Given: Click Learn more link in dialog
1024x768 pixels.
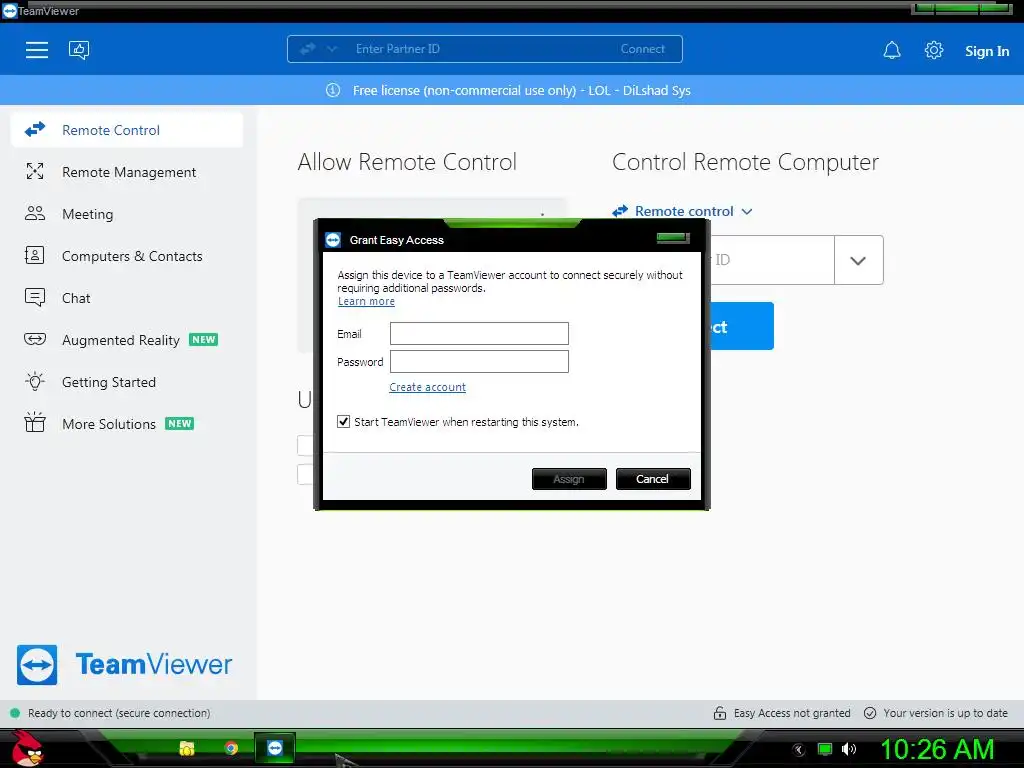Looking at the screenshot, I should (366, 301).
